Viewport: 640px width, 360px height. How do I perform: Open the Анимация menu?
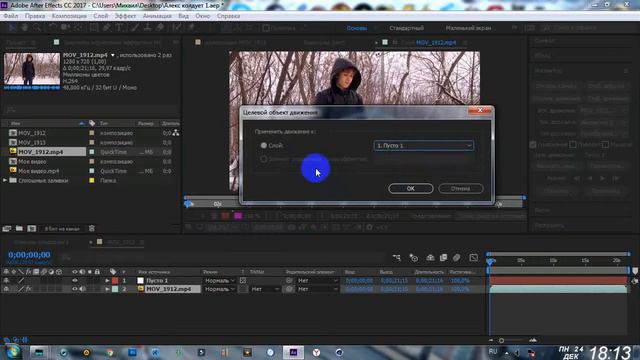pos(157,16)
